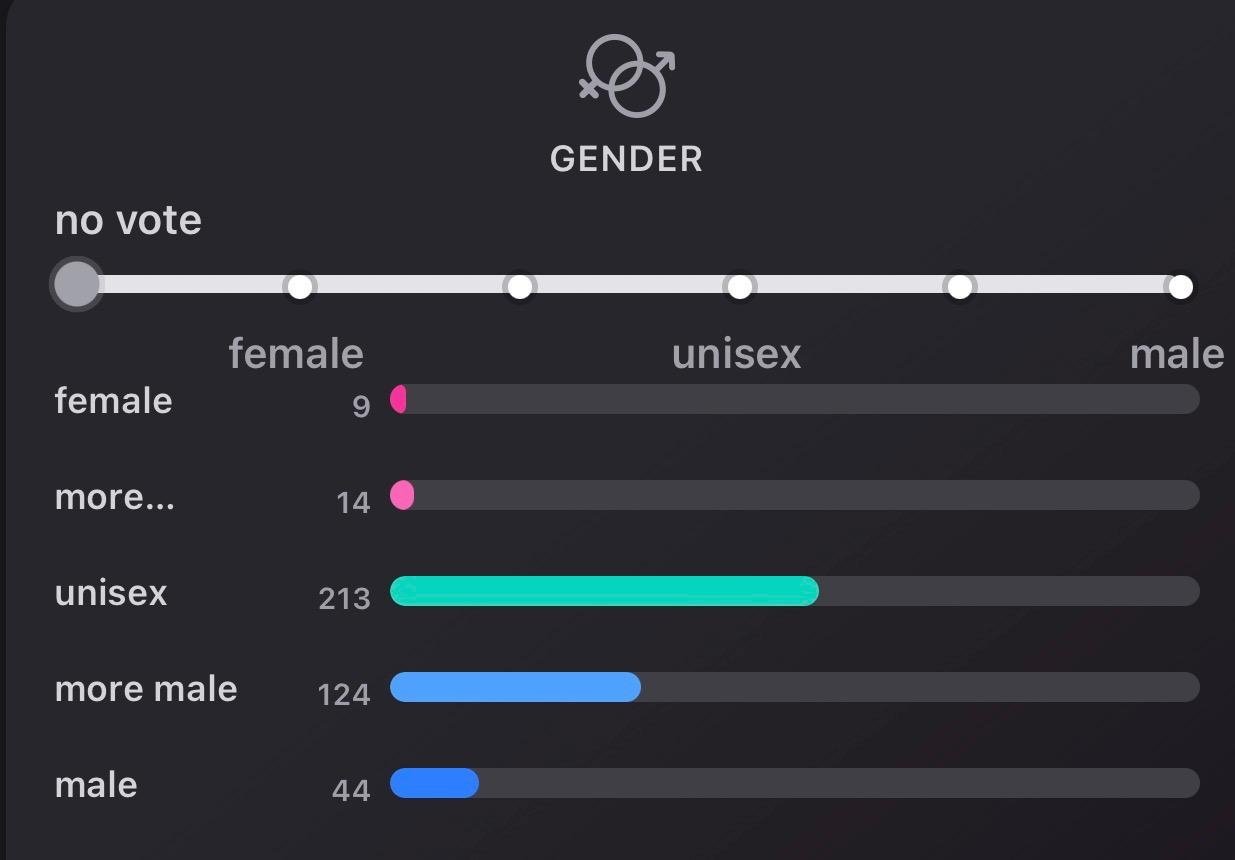Click the teal unisex results bar

click(x=604, y=591)
